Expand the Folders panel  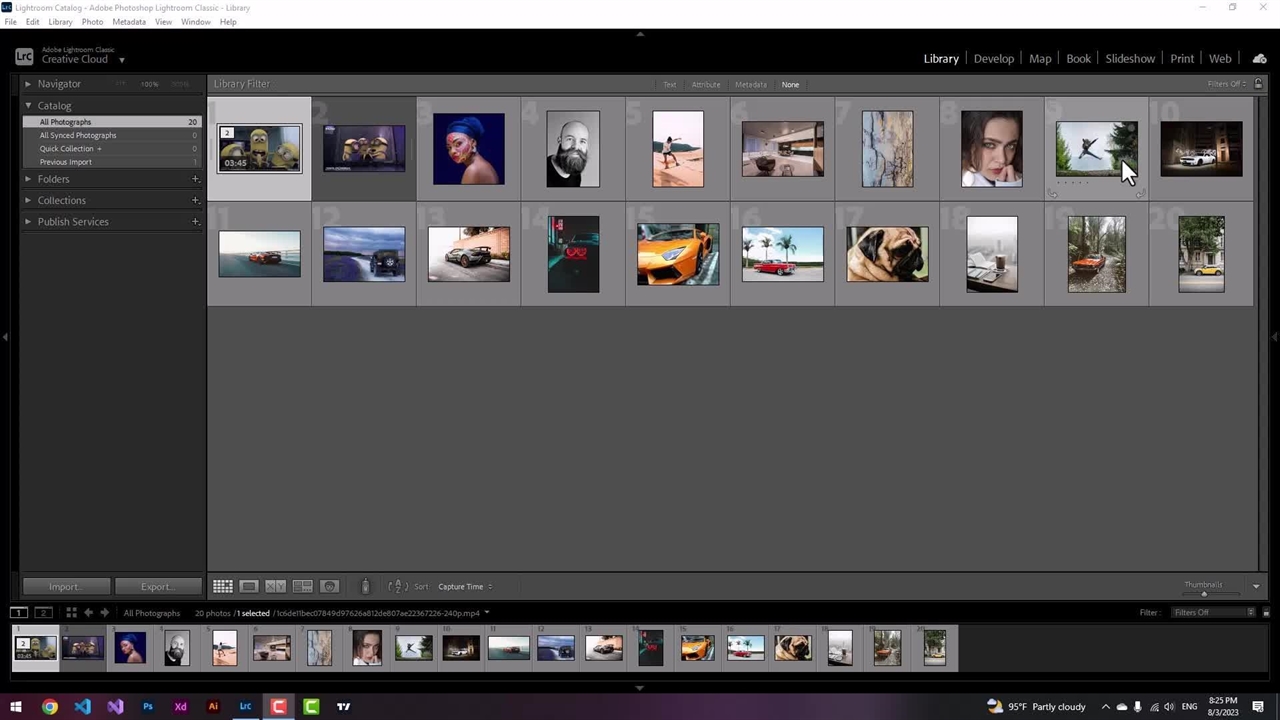28,180
